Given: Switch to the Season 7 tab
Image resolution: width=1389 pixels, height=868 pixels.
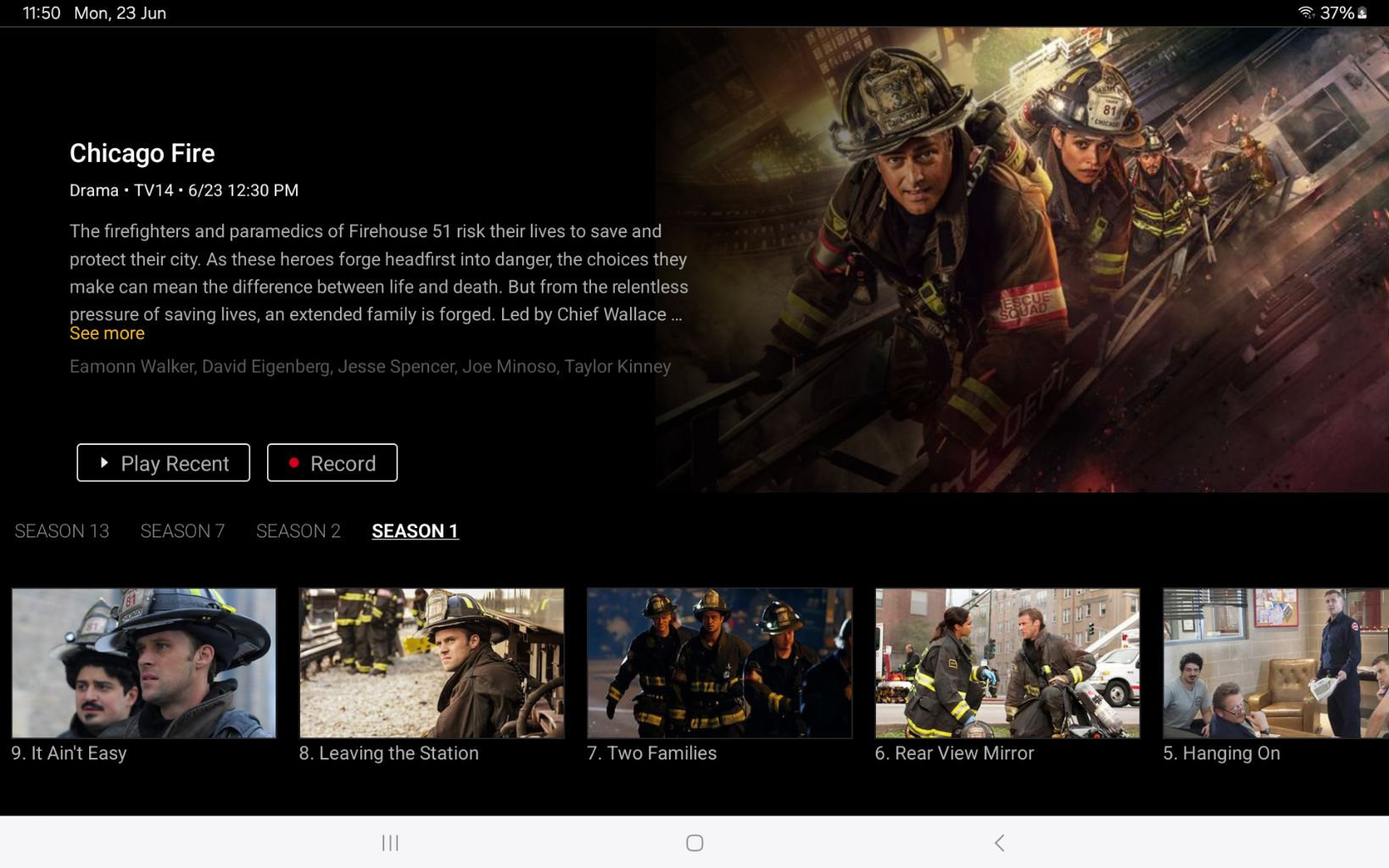Looking at the screenshot, I should 182,531.
